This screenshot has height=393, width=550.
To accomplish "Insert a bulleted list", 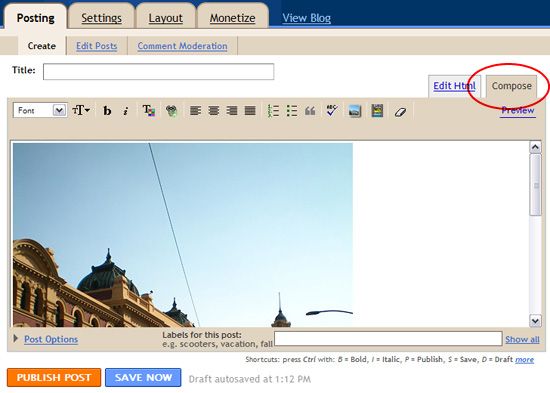I will 291,111.
